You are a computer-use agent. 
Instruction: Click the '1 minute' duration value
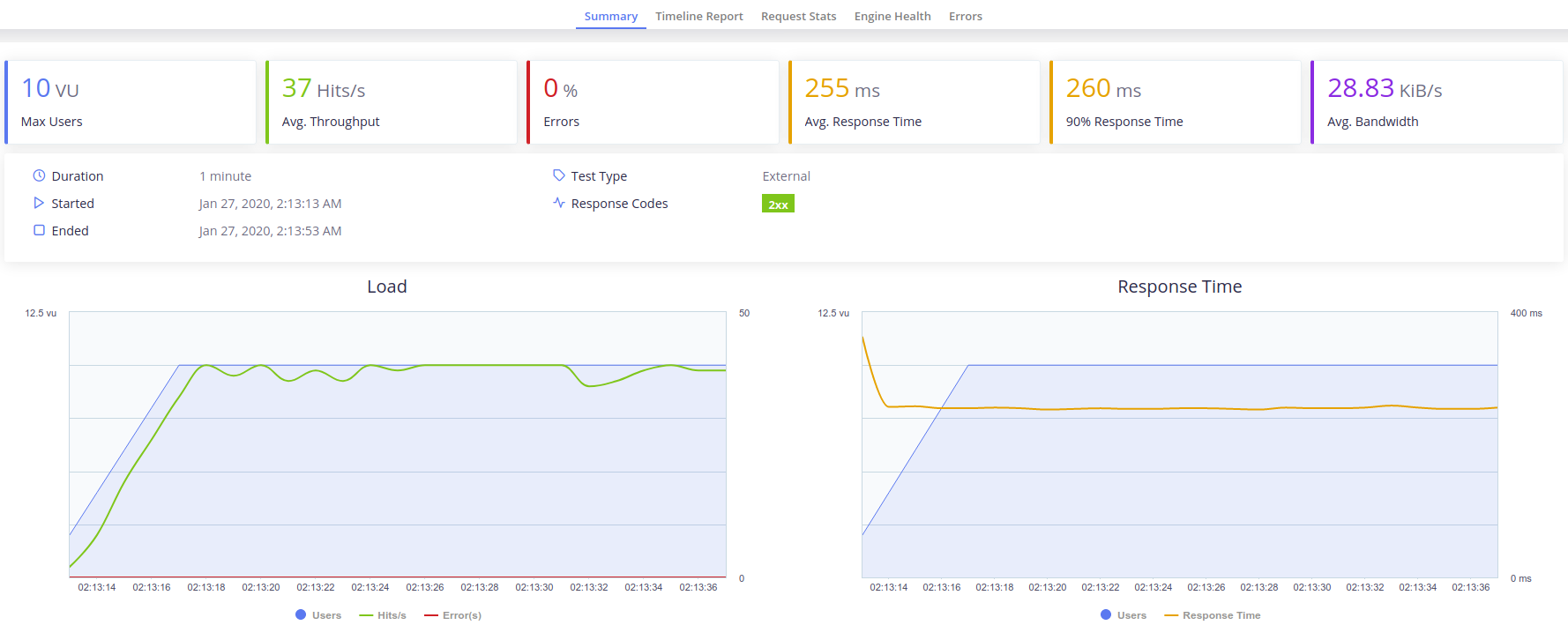coord(225,176)
